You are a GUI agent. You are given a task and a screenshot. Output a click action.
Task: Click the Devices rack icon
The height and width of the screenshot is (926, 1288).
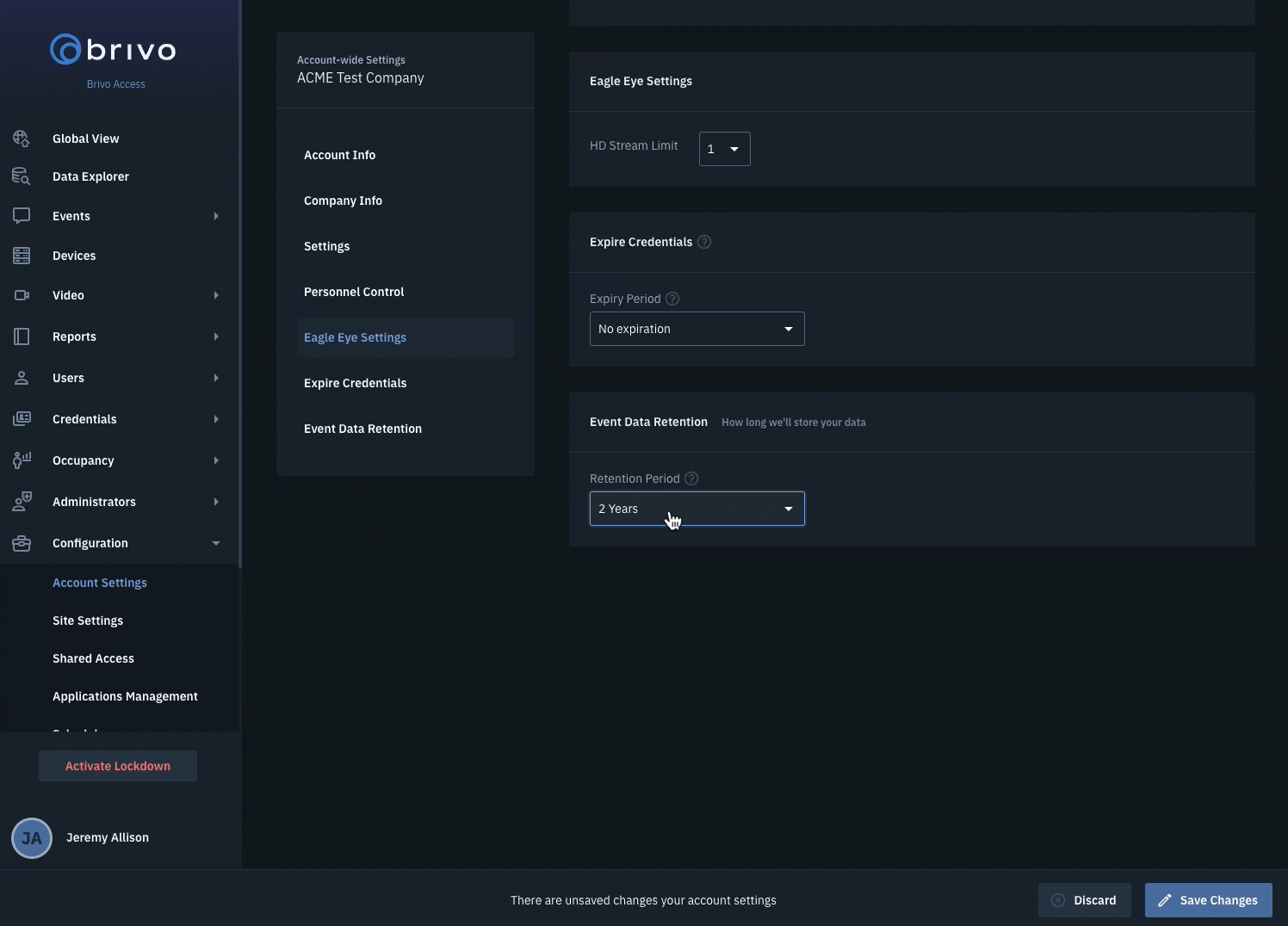tap(22, 256)
